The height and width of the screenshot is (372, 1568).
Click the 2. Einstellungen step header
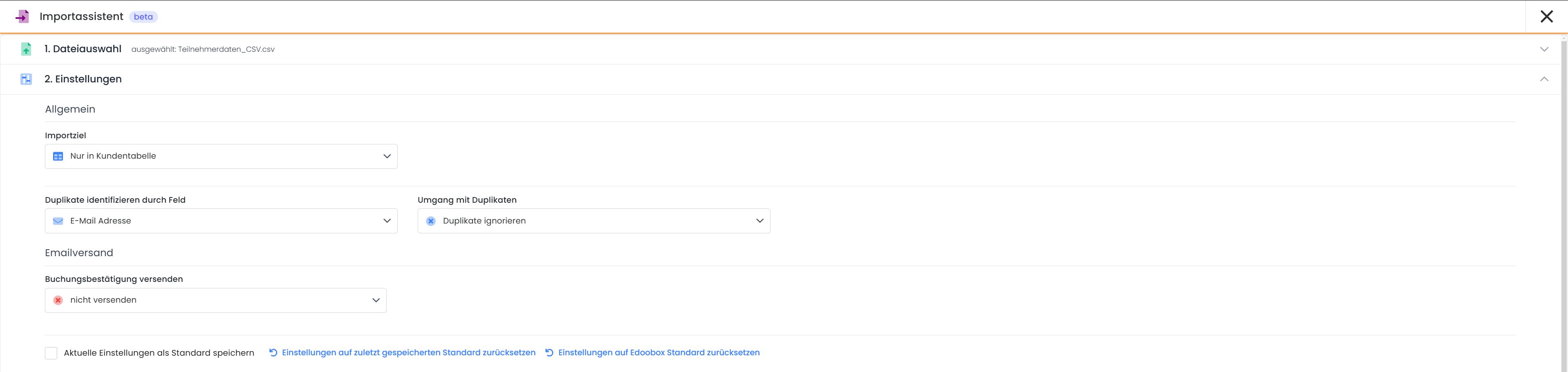point(83,79)
